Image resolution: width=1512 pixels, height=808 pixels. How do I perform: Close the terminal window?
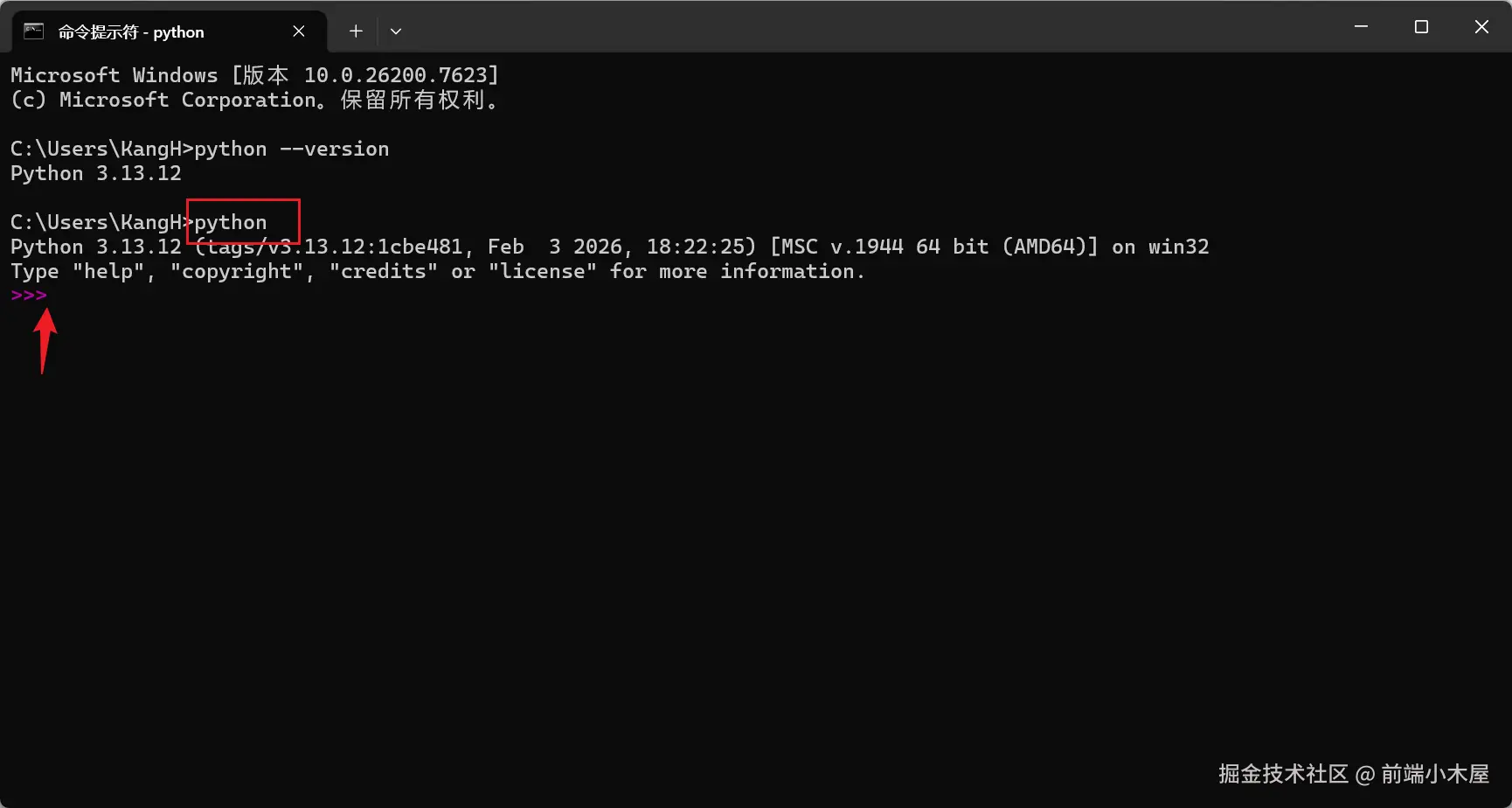(1481, 27)
